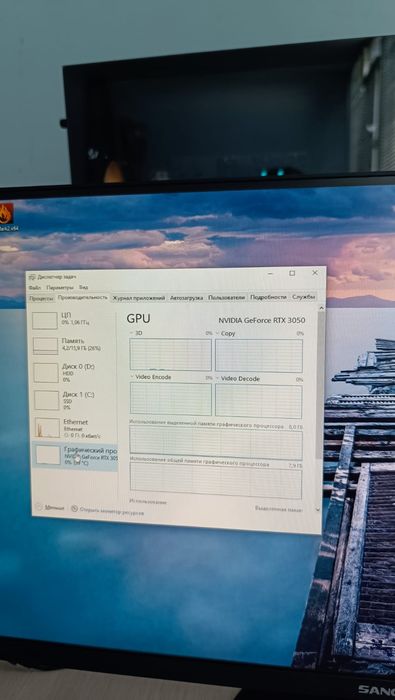The height and width of the screenshot is (700, 395).
Task: Click the 'GPU' title text
Action: (x=138, y=319)
